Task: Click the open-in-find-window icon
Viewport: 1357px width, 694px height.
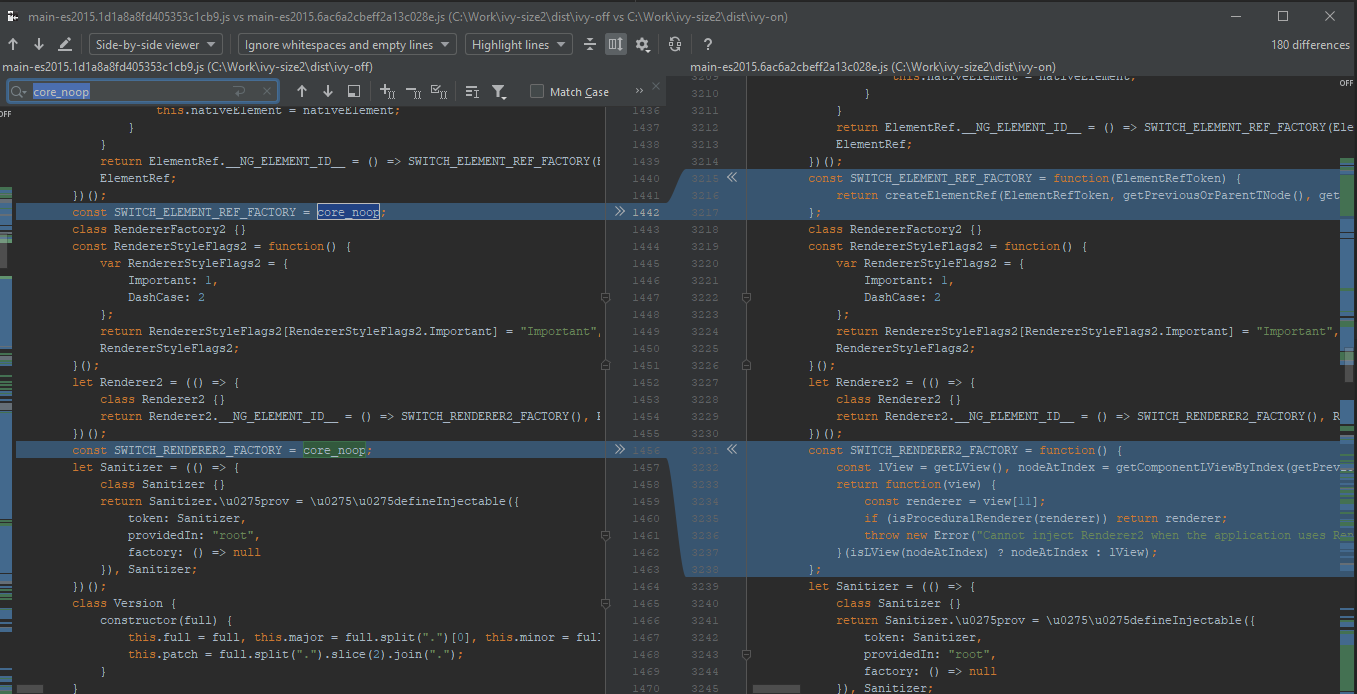Action: click(x=353, y=91)
